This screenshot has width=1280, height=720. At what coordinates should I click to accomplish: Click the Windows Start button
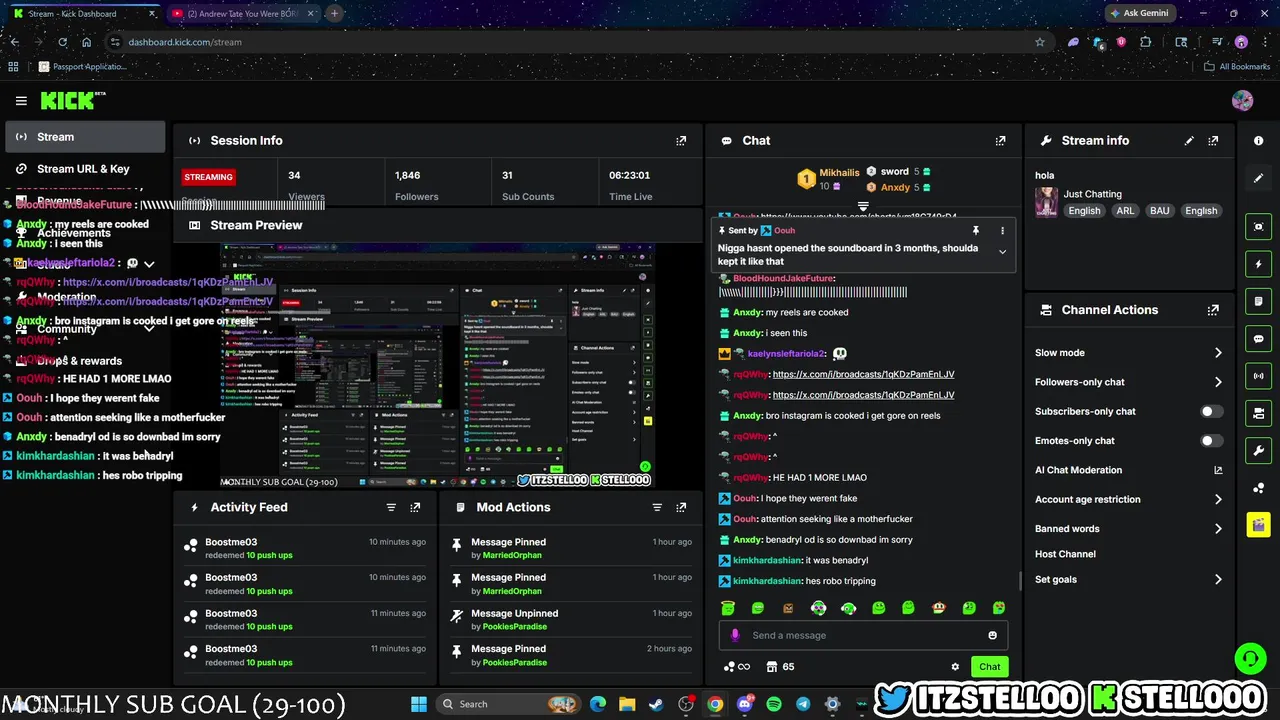coord(419,704)
